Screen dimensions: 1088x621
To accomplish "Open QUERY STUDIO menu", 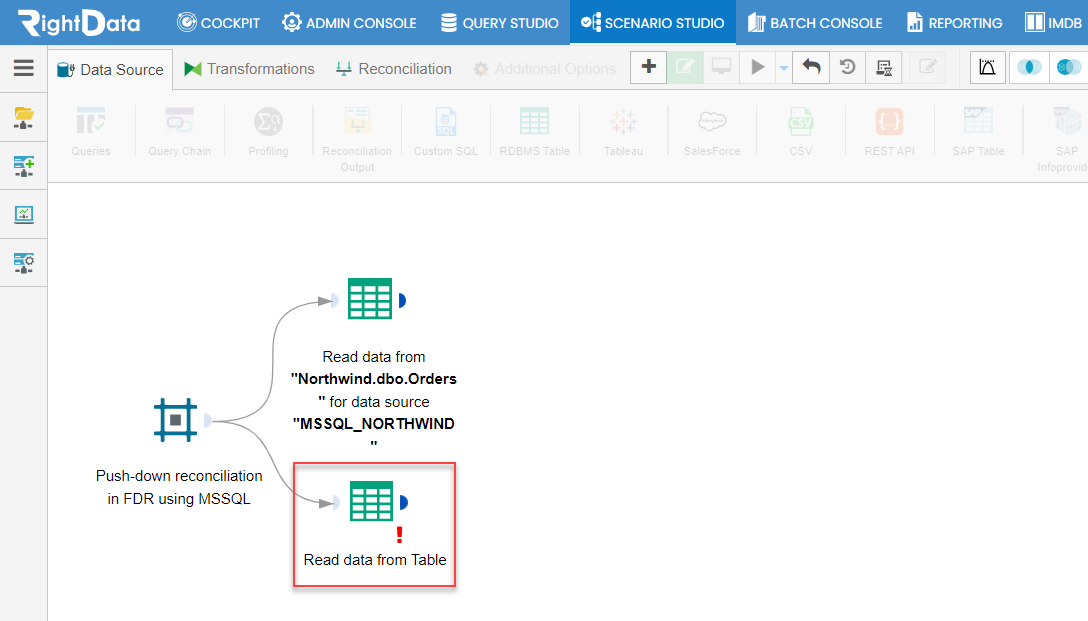I will point(500,23).
